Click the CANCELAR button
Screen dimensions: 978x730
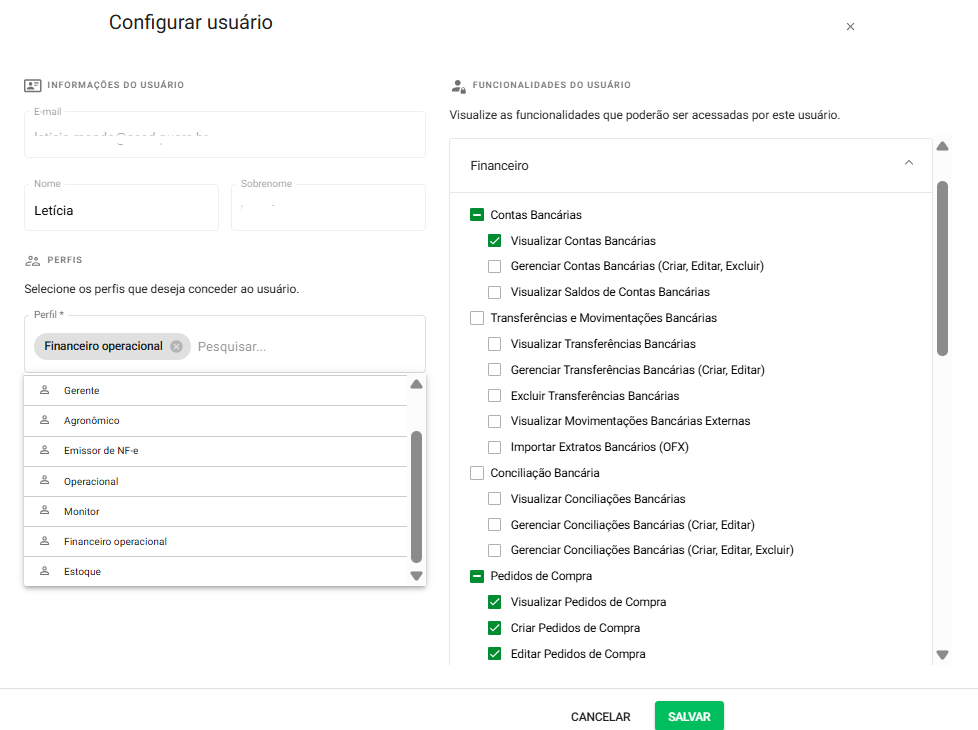point(600,717)
